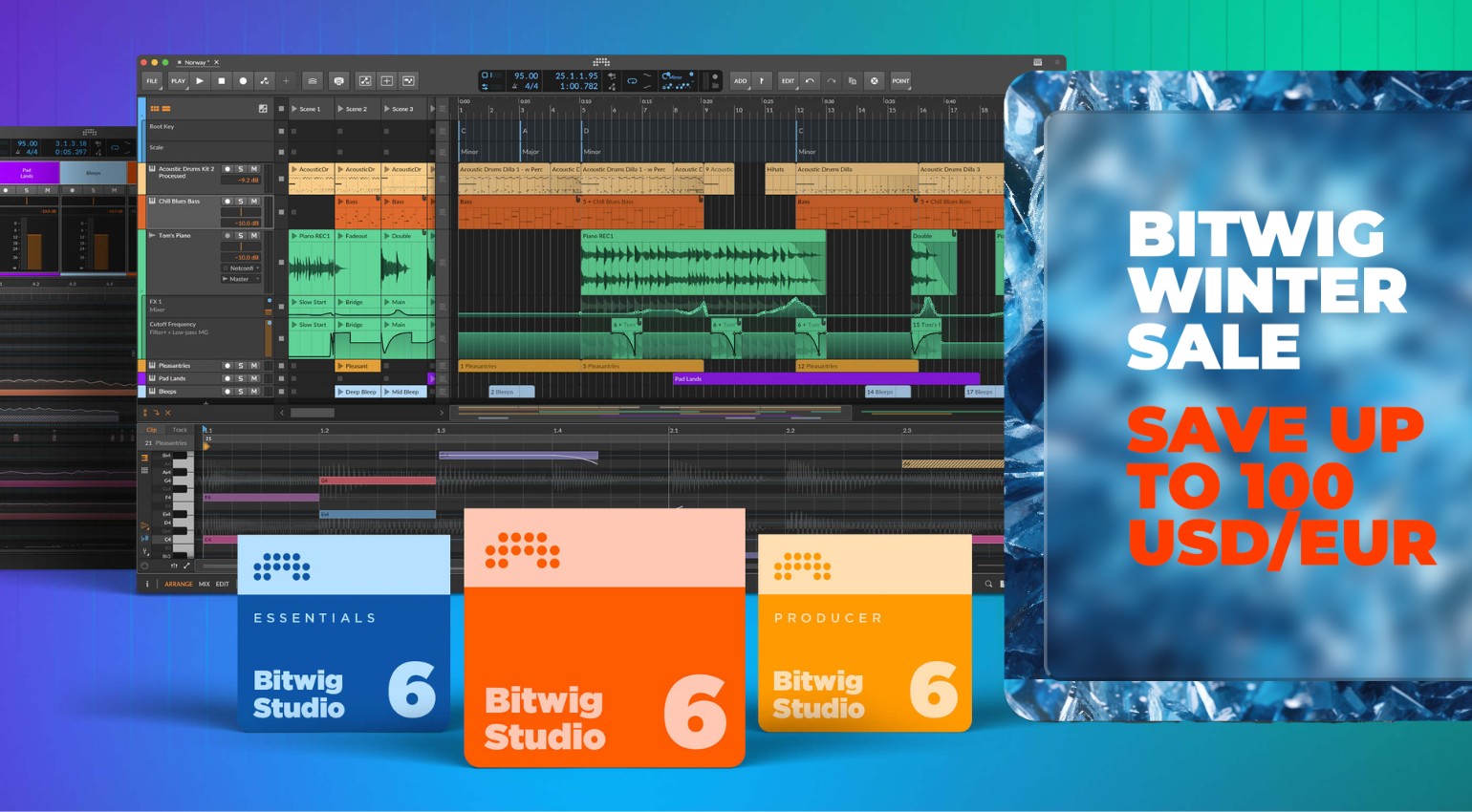This screenshot has height=812, width=1472.
Task: Open the Notconfi dropdown on Tom's Piano
Action: [x=241, y=268]
